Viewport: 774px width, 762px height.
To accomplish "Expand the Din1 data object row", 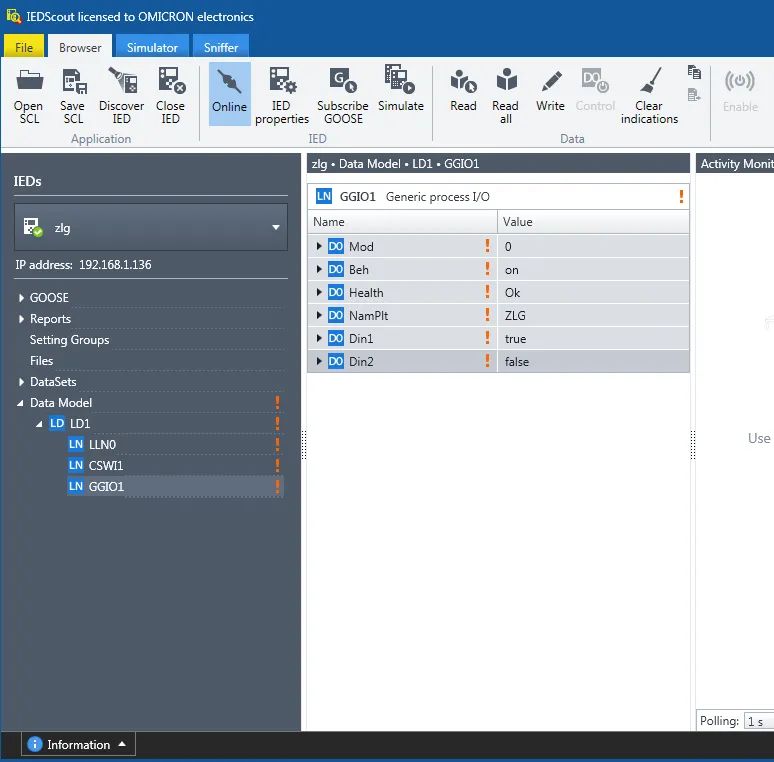I will pyautogui.click(x=319, y=338).
